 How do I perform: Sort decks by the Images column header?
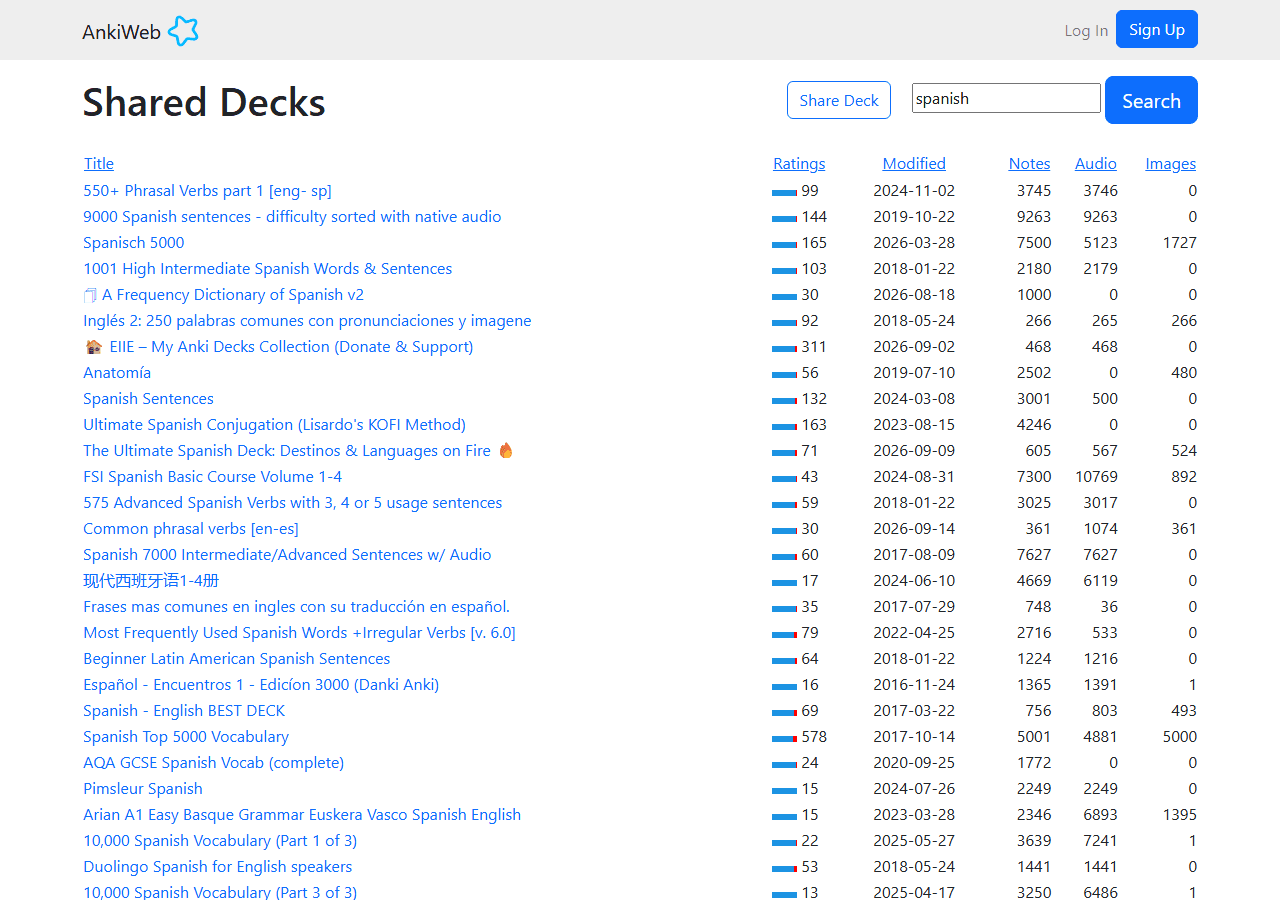(x=1171, y=163)
